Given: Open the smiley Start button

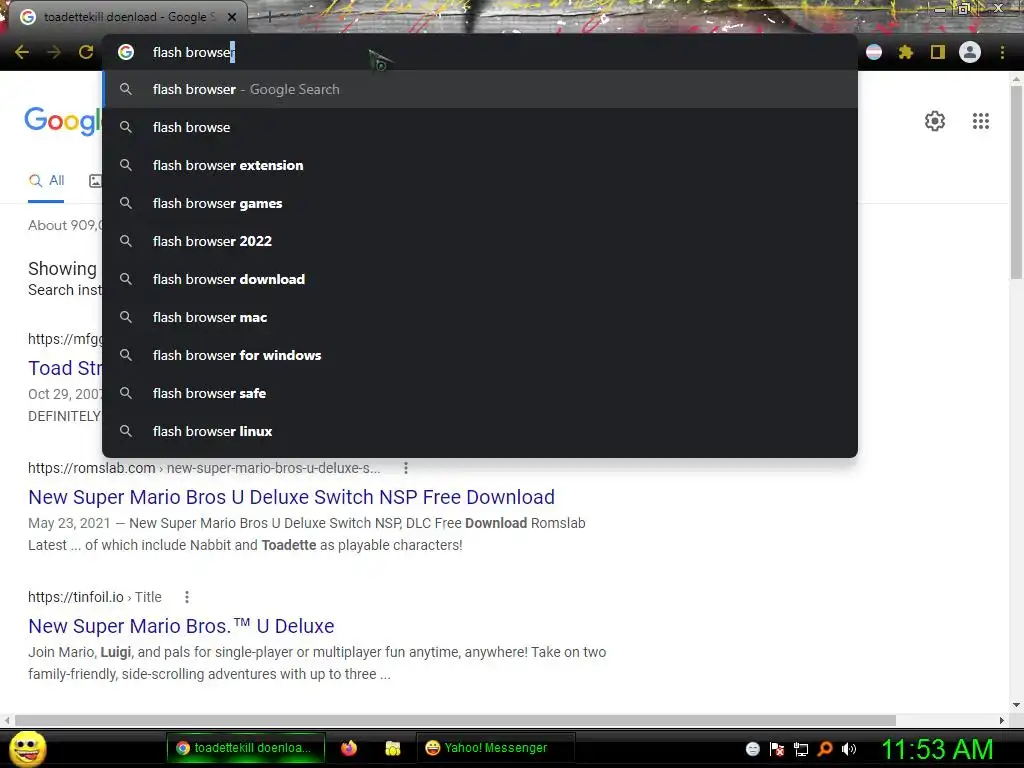Looking at the screenshot, I should (28, 748).
